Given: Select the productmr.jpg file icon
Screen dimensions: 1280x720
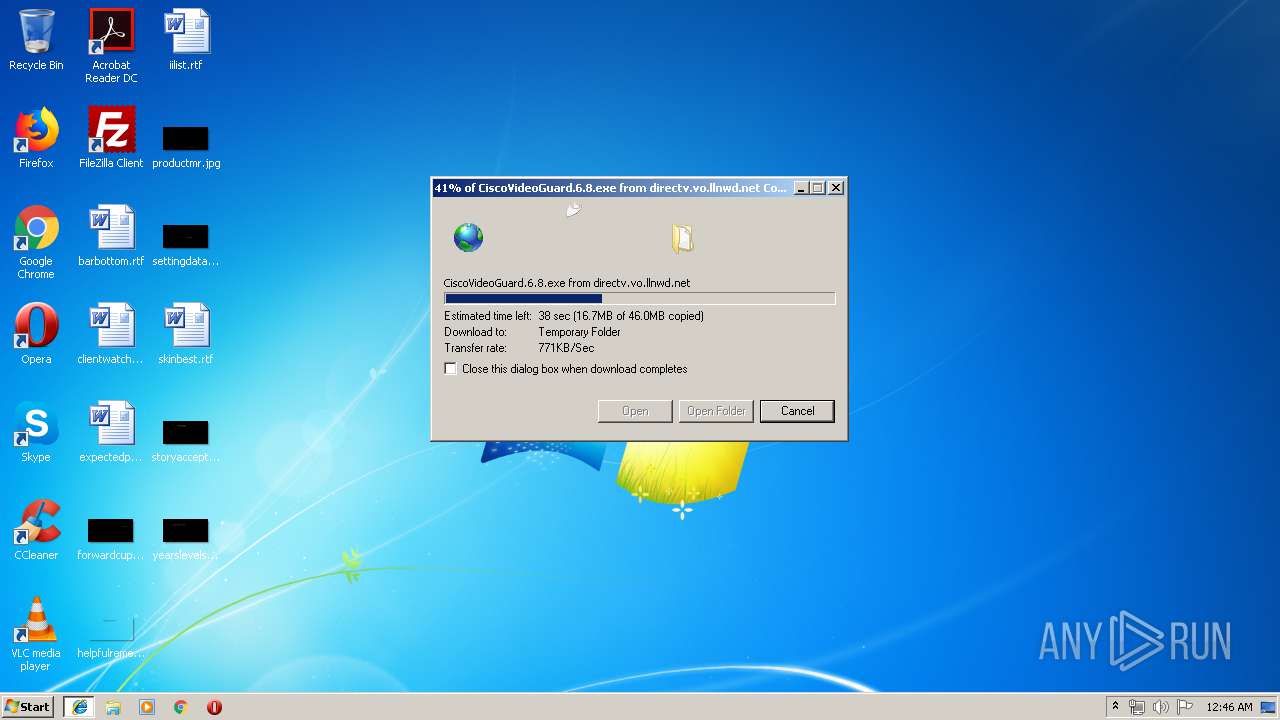Looking at the screenshot, I should [186, 146].
